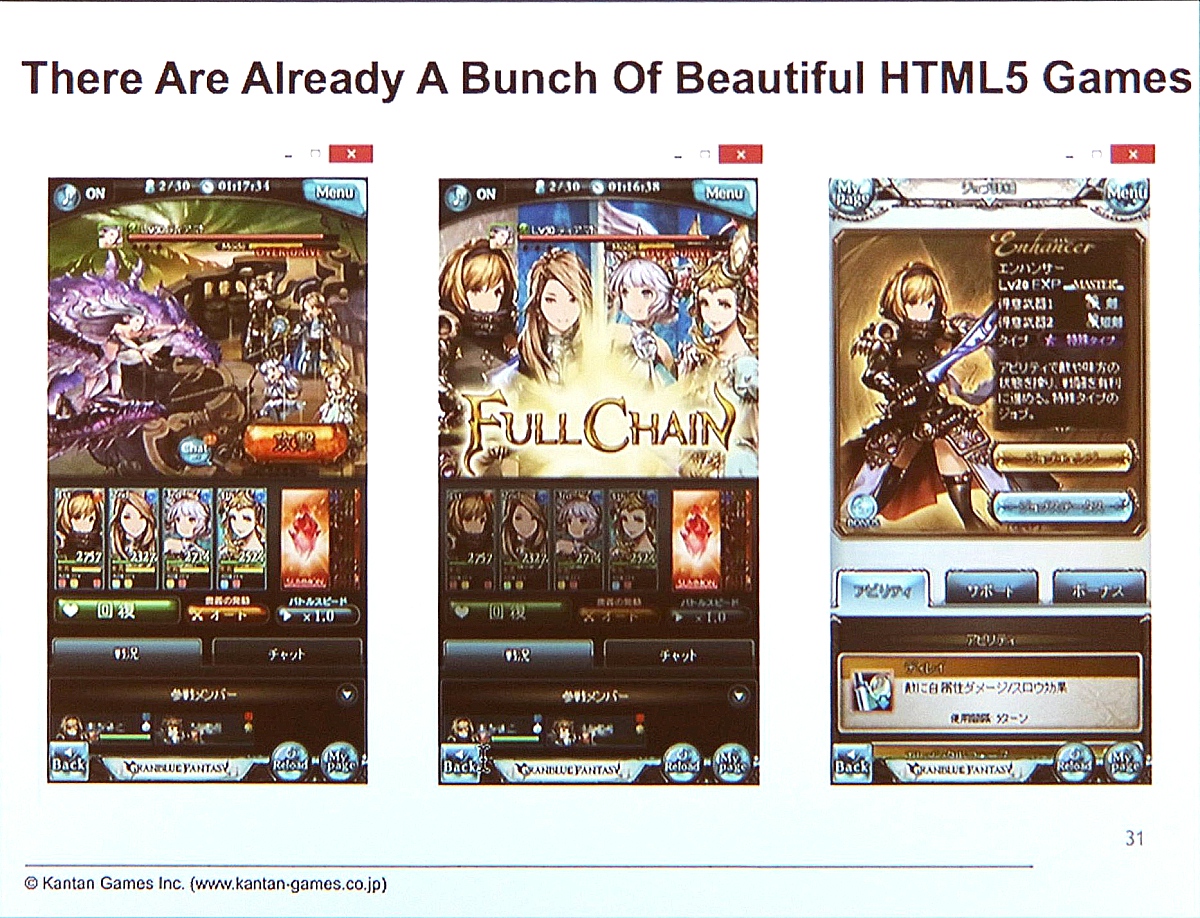Open the Chat bubble icon in left battle window
Screen dimensions: 1200x918
[194, 450]
